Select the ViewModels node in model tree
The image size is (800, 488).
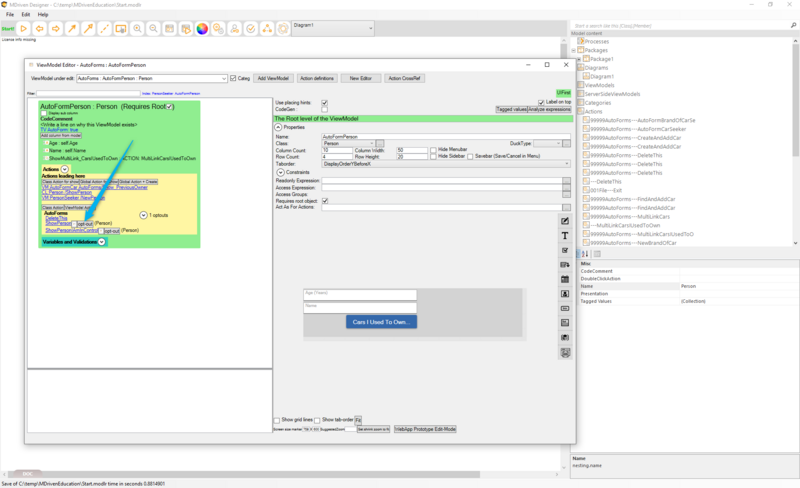[x=599, y=85]
